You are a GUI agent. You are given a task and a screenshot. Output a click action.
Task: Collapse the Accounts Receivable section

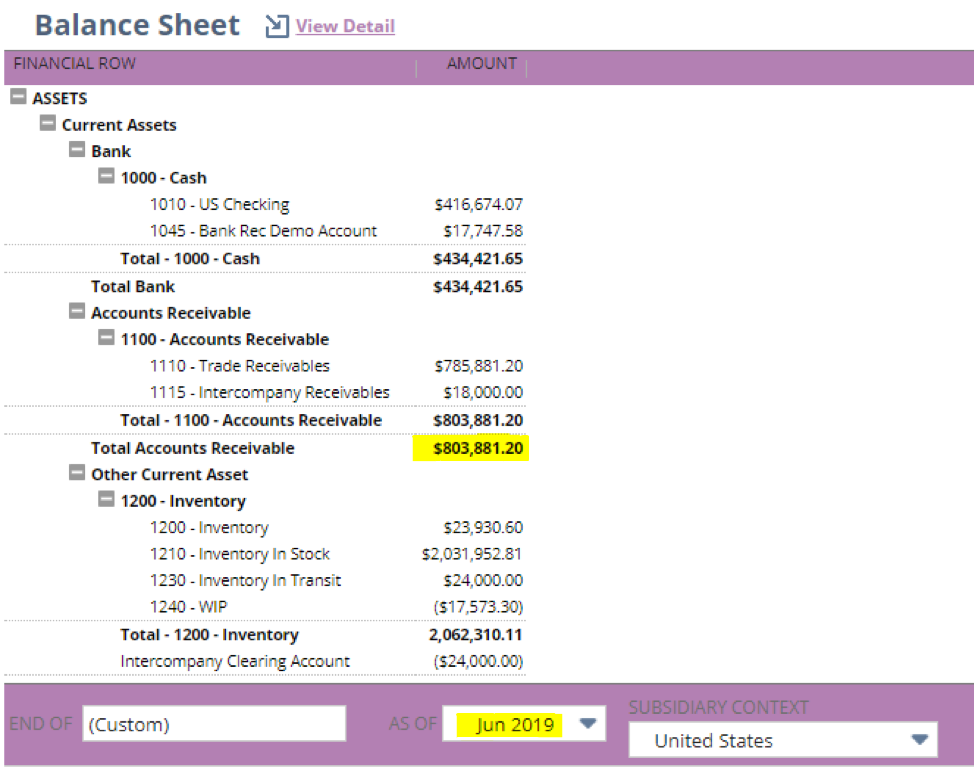(77, 311)
